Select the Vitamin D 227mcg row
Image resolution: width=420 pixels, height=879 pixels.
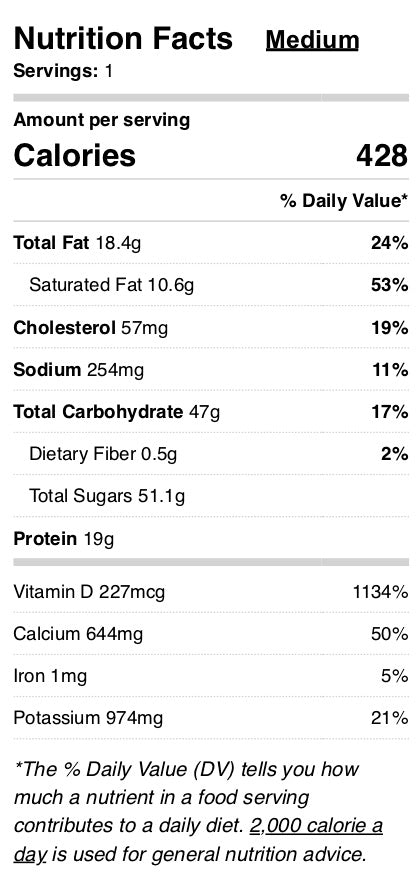click(x=211, y=591)
